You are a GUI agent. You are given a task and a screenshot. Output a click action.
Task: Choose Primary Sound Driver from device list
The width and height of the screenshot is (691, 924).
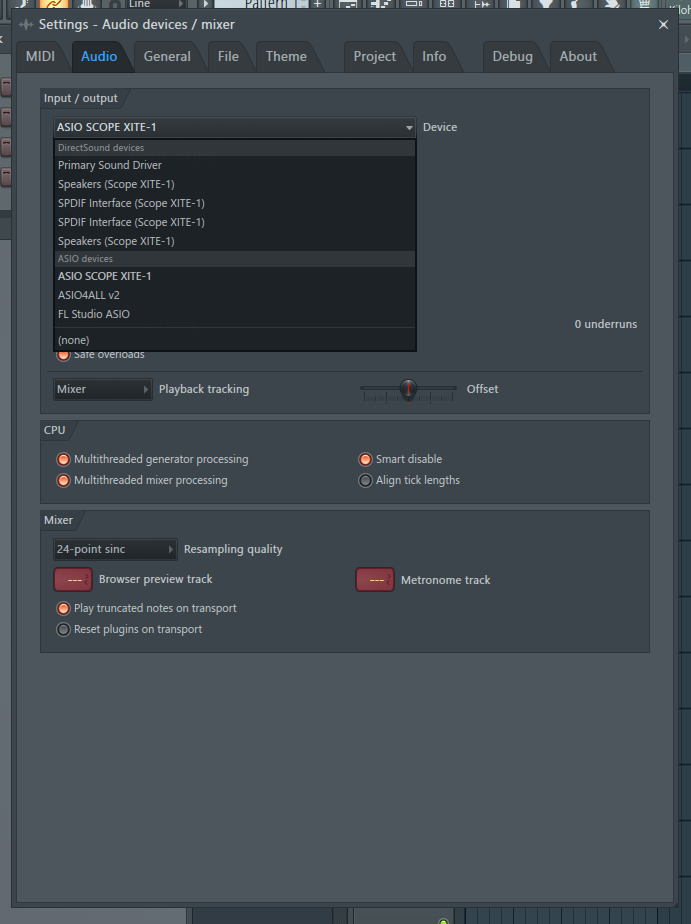point(234,166)
